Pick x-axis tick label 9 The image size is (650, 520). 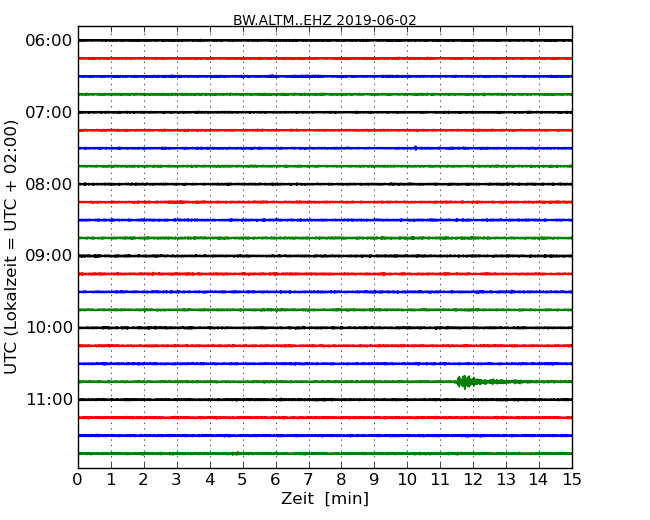(374, 479)
